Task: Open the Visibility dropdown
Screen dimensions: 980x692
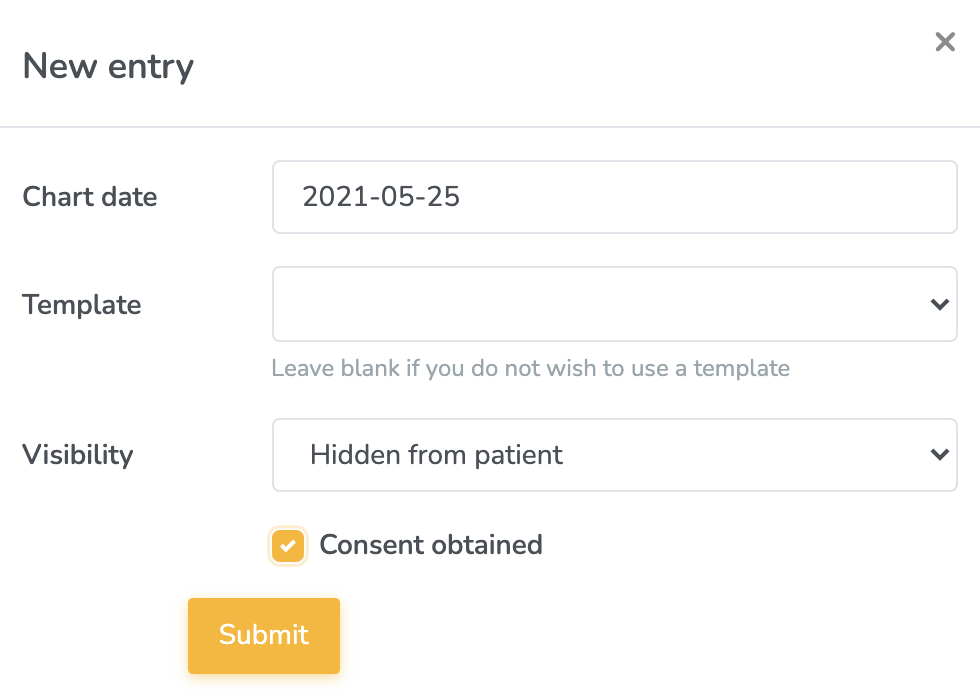Action: pos(614,455)
